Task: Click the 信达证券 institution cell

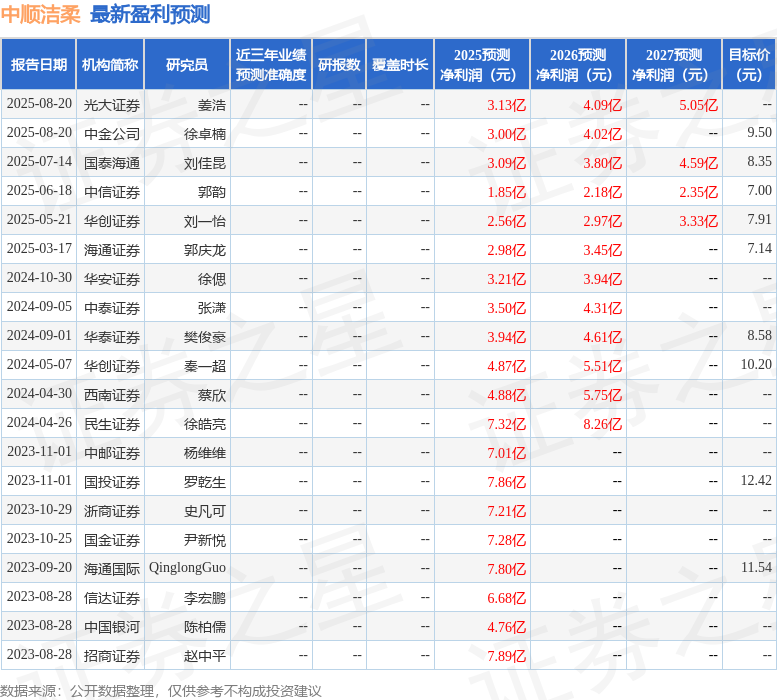Action: 112,598
